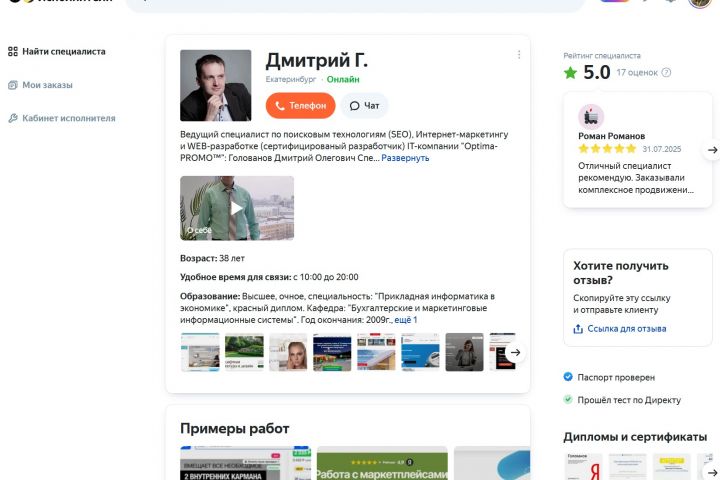Open Дмитрий Г. profile photo
Screen dimensions: 720x480
tap(216, 85)
